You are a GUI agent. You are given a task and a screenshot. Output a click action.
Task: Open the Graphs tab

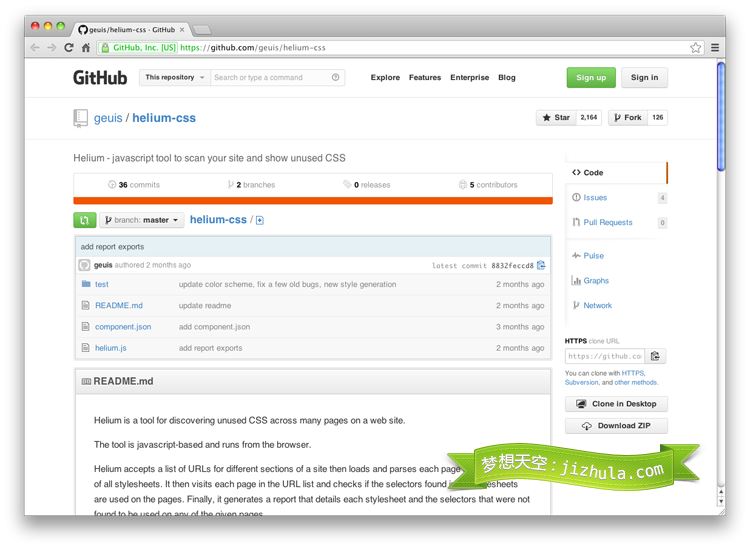596,281
